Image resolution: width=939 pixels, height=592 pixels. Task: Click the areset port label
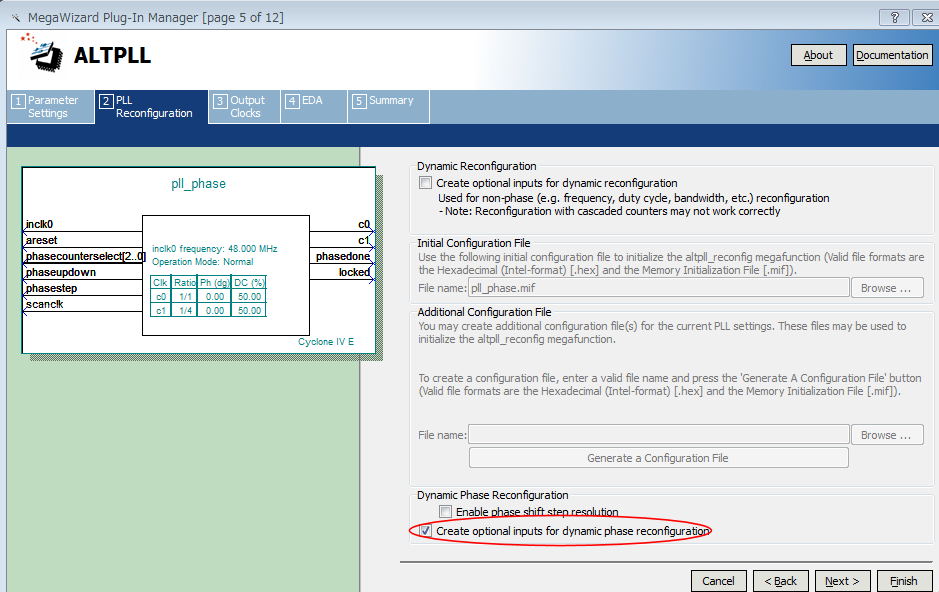click(41, 240)
